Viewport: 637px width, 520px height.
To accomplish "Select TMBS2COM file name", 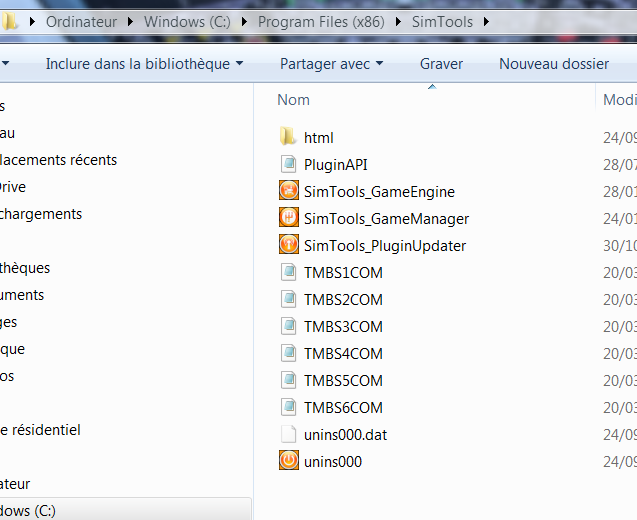I will tap(343, 300).
